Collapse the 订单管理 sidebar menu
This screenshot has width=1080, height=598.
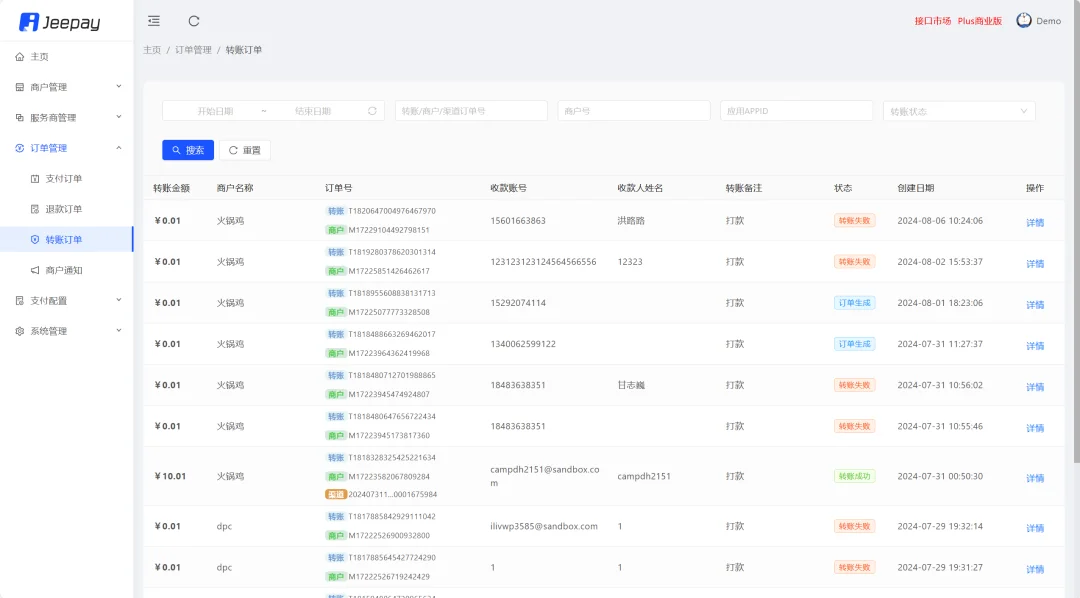[60, 146]
